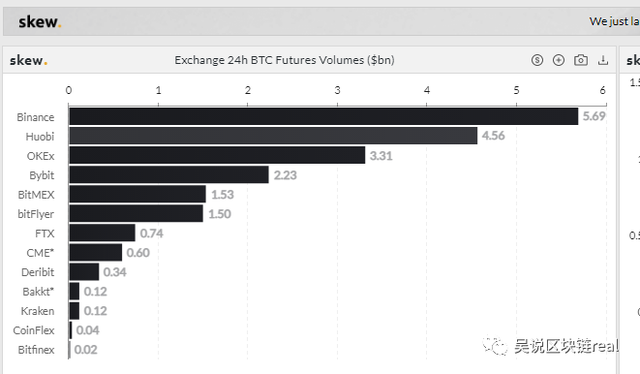Click the 'We just la' announcement text
Viewport: 640px width, 374px height.
614,21
